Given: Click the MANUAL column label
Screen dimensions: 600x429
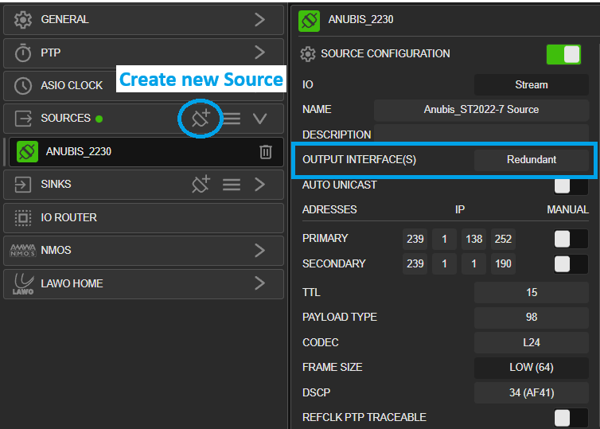Looking at the screenshot, I should (567, 210).
